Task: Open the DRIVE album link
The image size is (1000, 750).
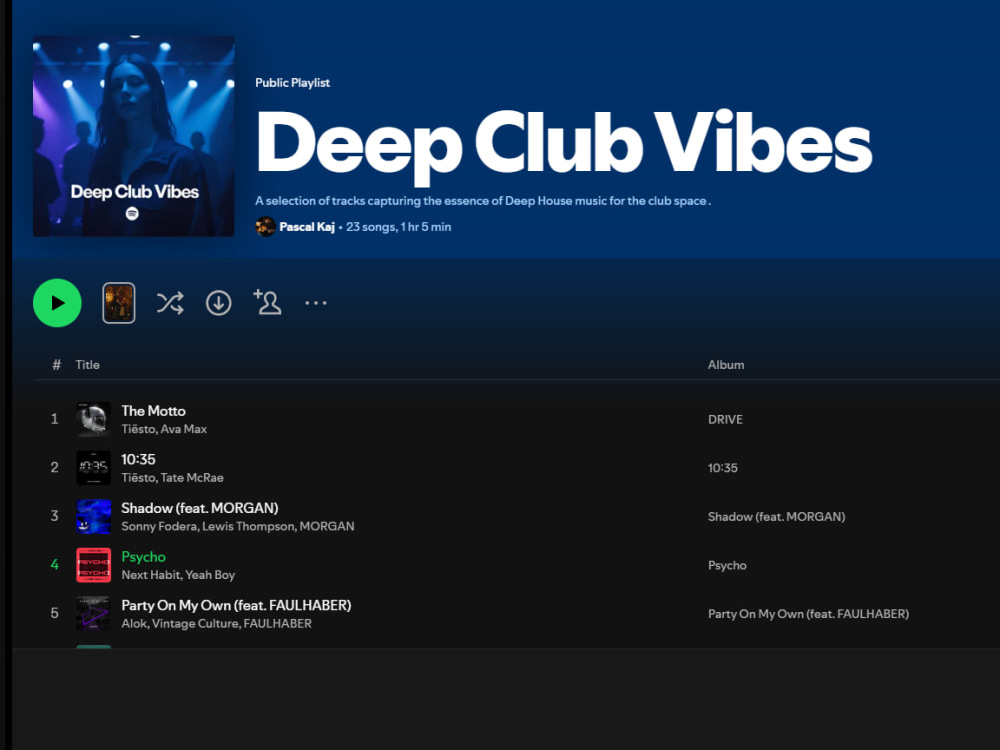Action: pyautogui.click(x=725, y=420)
